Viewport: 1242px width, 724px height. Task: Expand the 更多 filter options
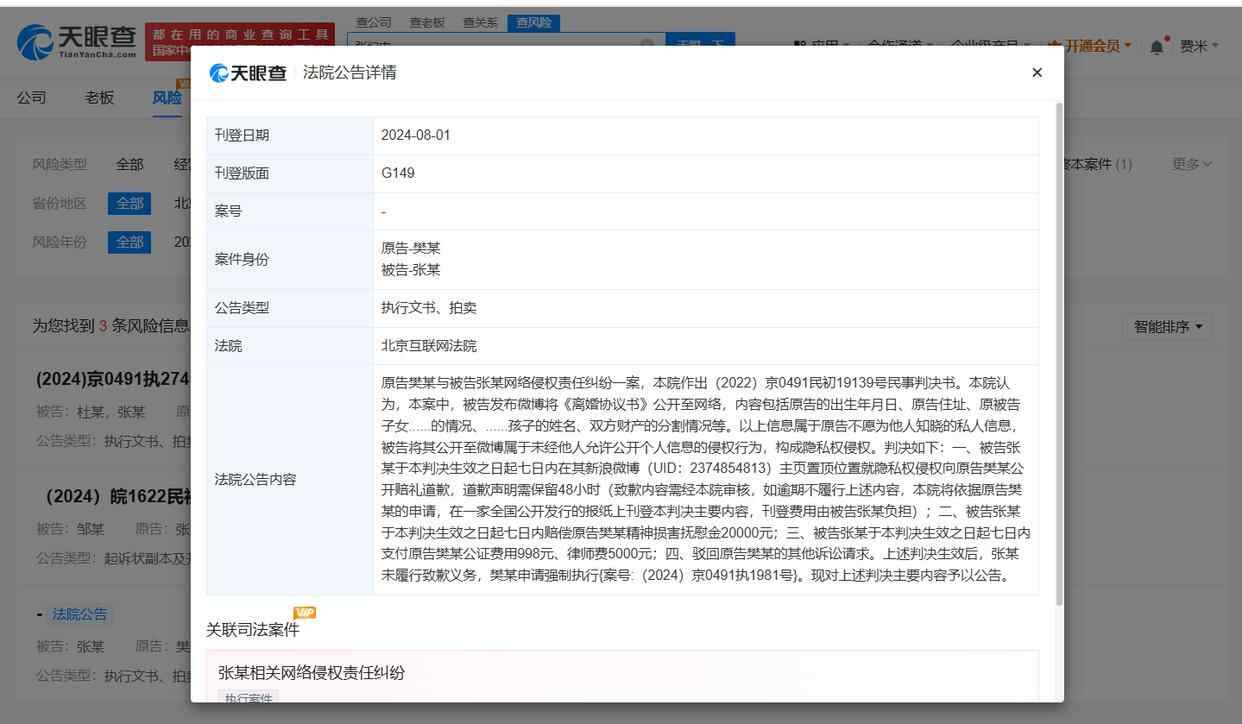click(1192, 164)
